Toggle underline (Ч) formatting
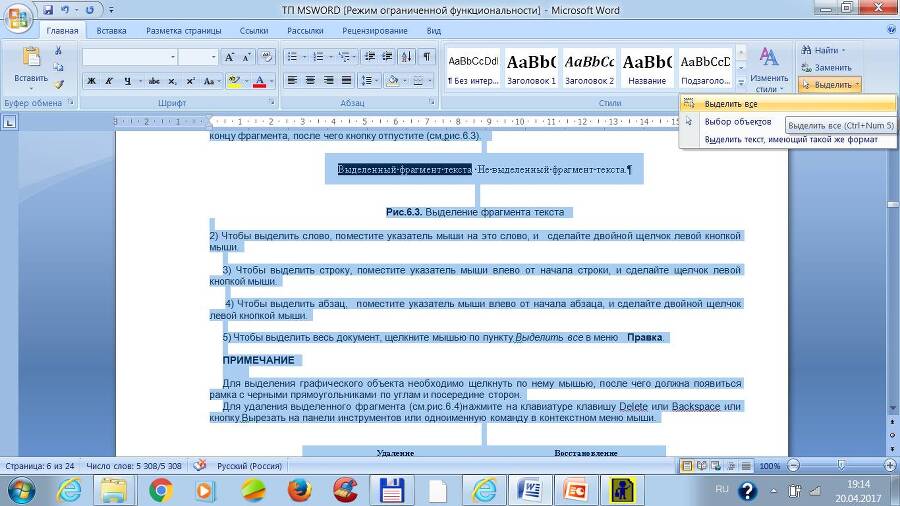Viewport: 900px width, 506px height. 127,81
